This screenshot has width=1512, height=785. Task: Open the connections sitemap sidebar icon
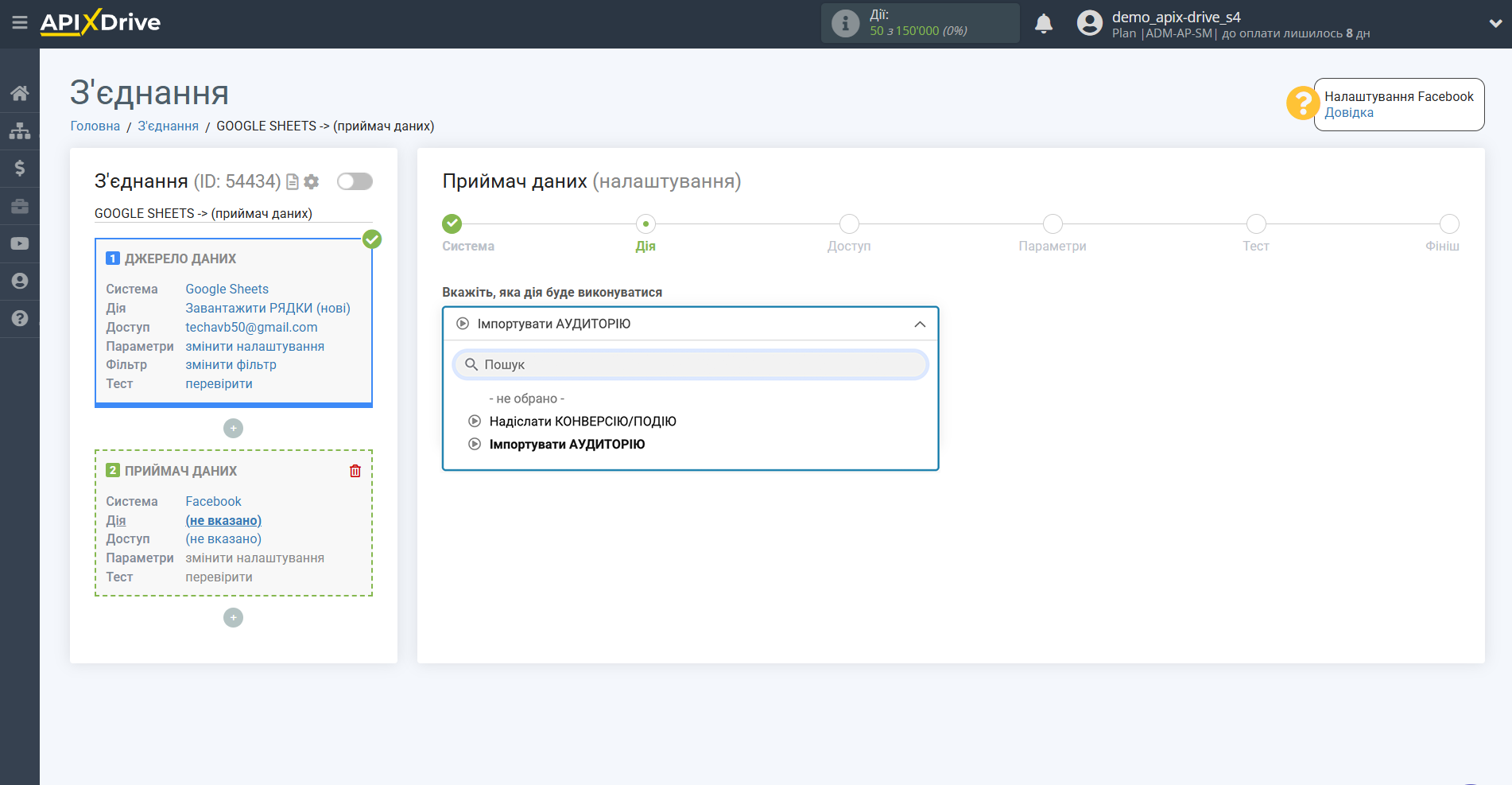(x=20, y=130)
